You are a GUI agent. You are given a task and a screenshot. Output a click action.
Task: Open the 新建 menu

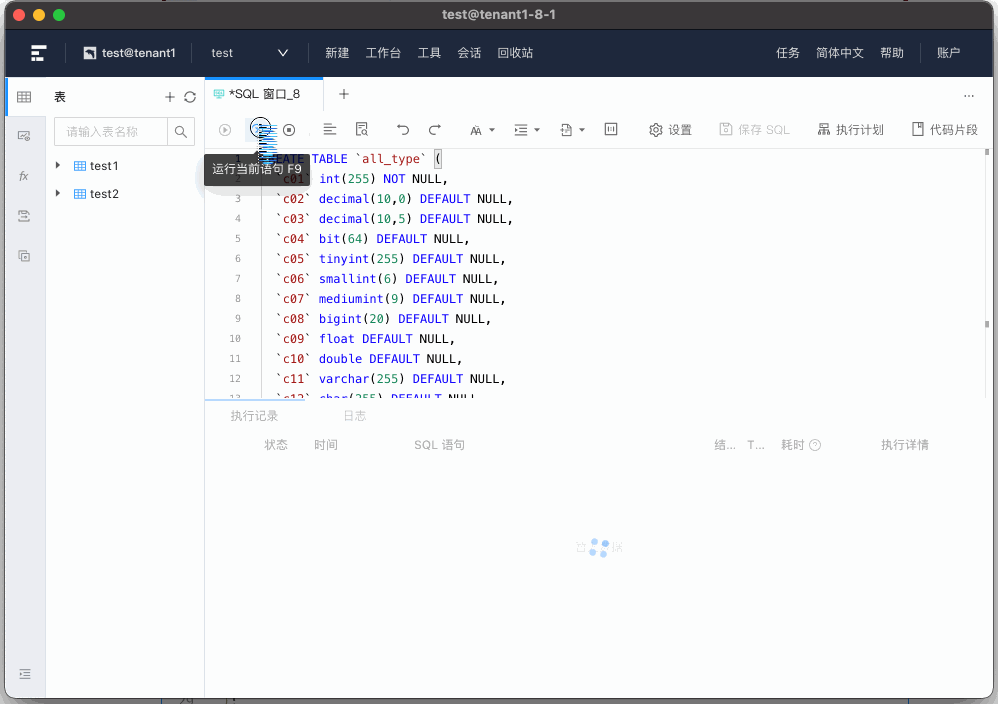click(337, 53)
